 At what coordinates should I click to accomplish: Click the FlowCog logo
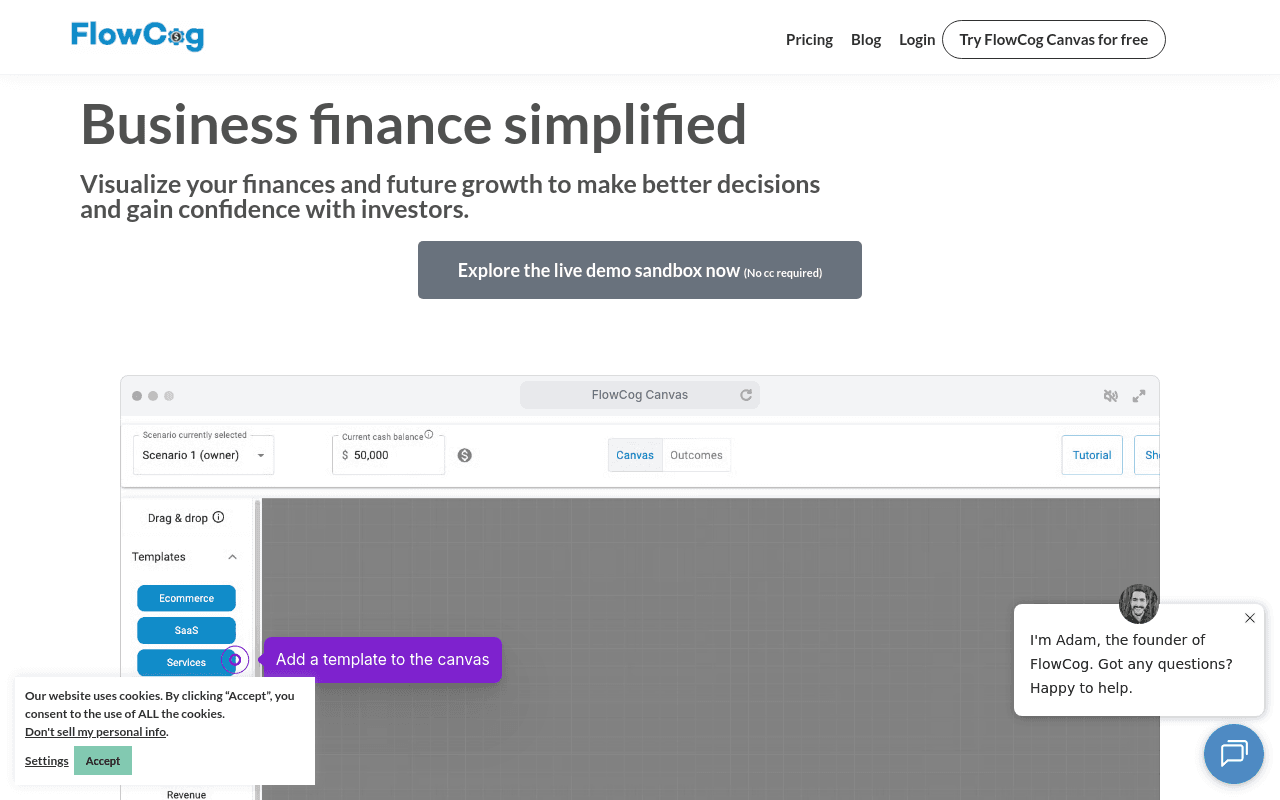coord(137,36)
